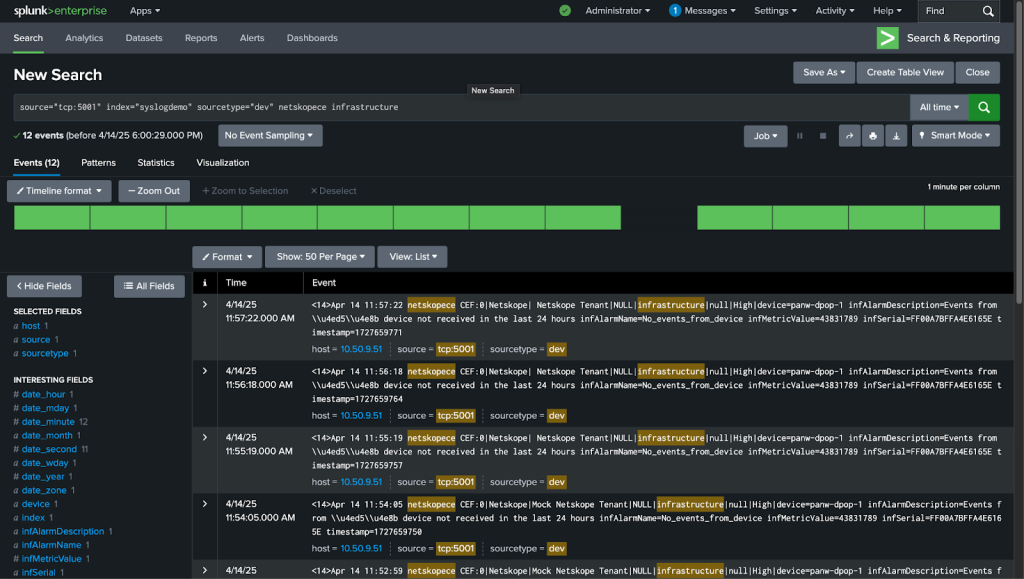The image size is (1024, 579).
Task: Click the Messages notification badge
Action: coord(675,10)
